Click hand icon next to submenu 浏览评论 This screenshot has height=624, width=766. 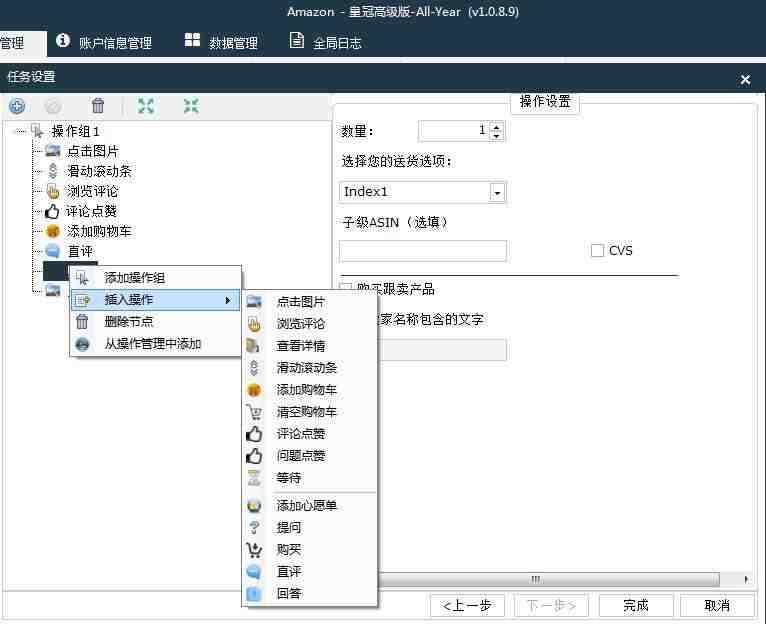[x=254, y=323]
